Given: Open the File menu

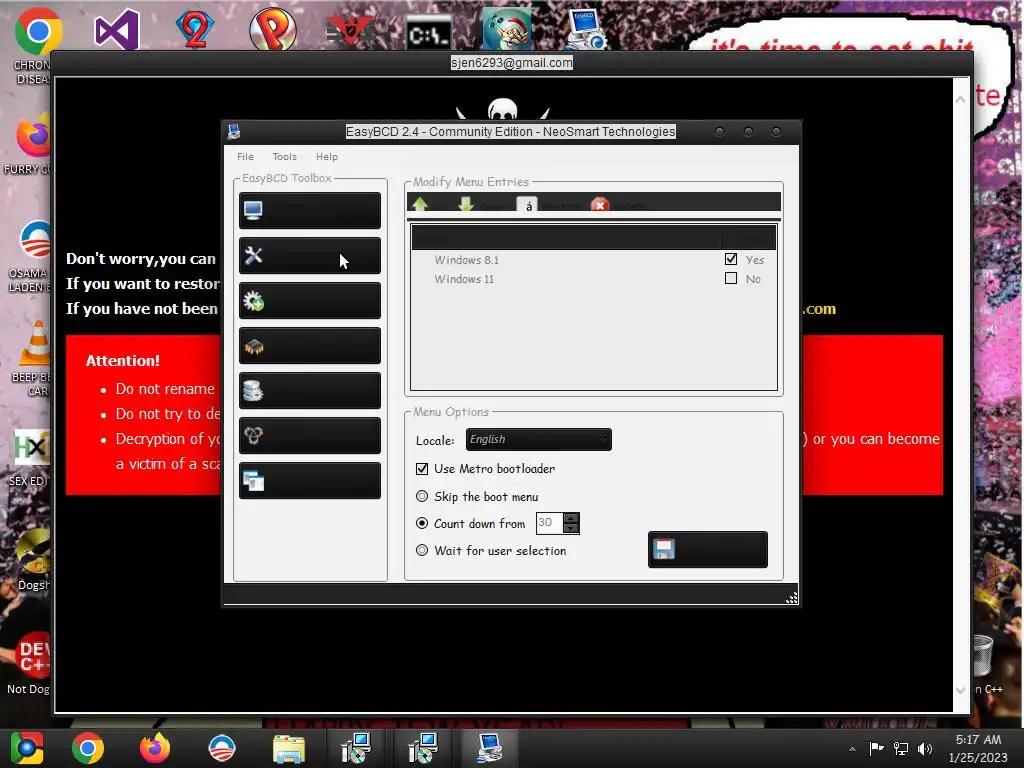Looking at the screenshot, I should point(246,157).
